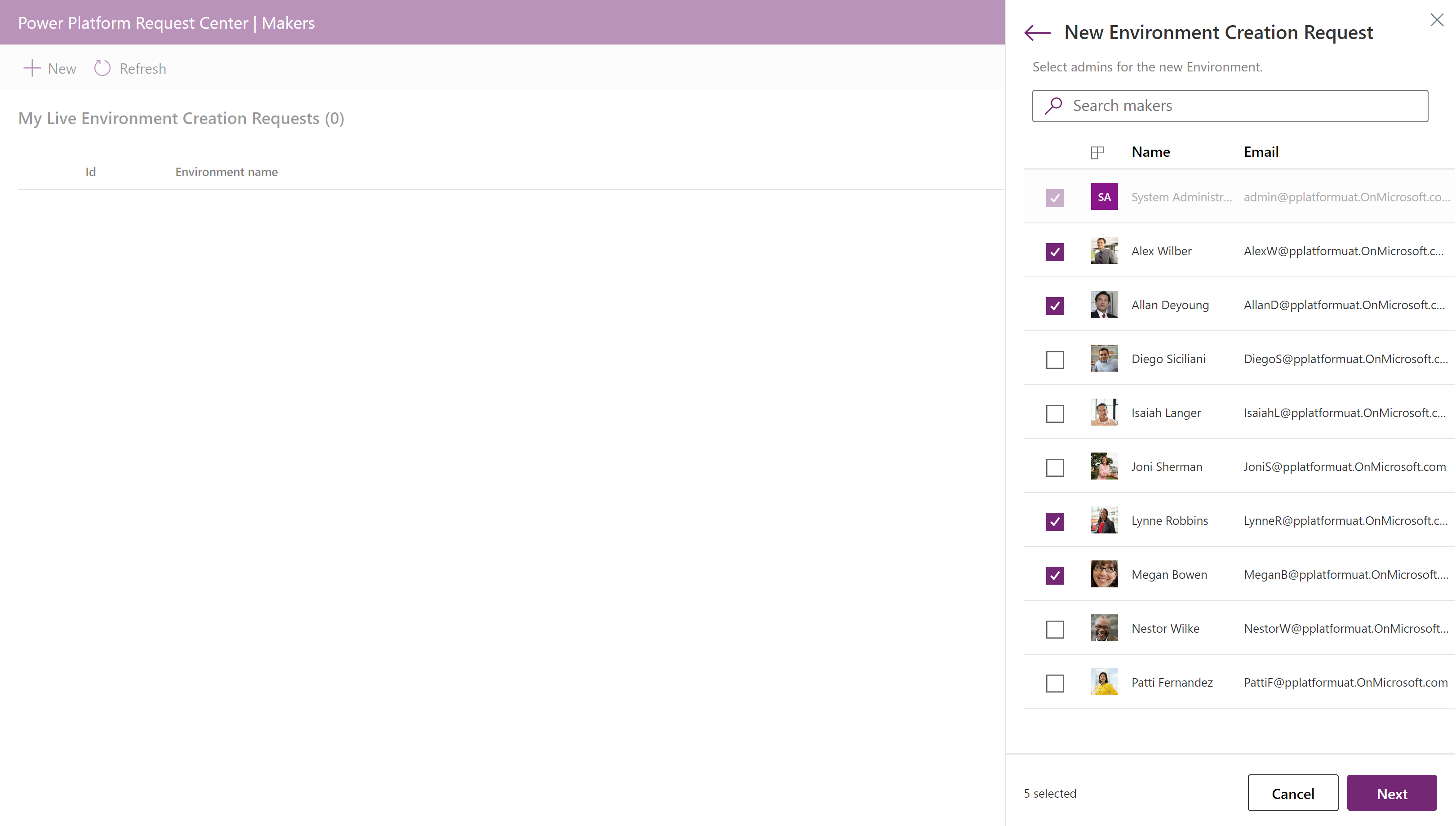Click Megan Bowen profile photo icon

pos(1104,574)
